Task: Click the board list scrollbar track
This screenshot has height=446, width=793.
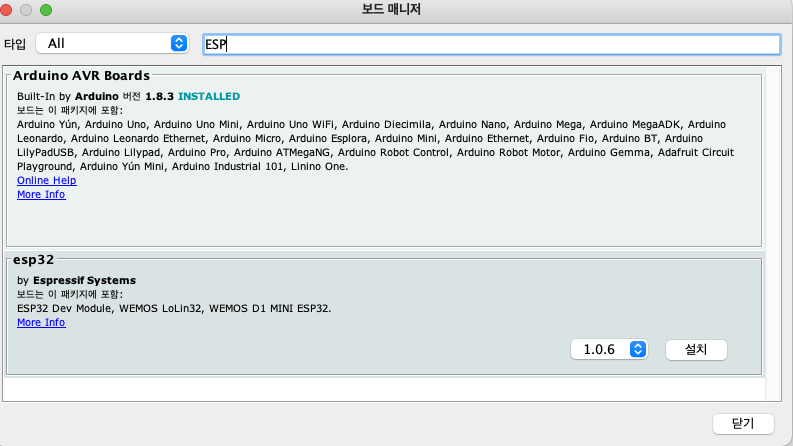Action: point(773,233)
